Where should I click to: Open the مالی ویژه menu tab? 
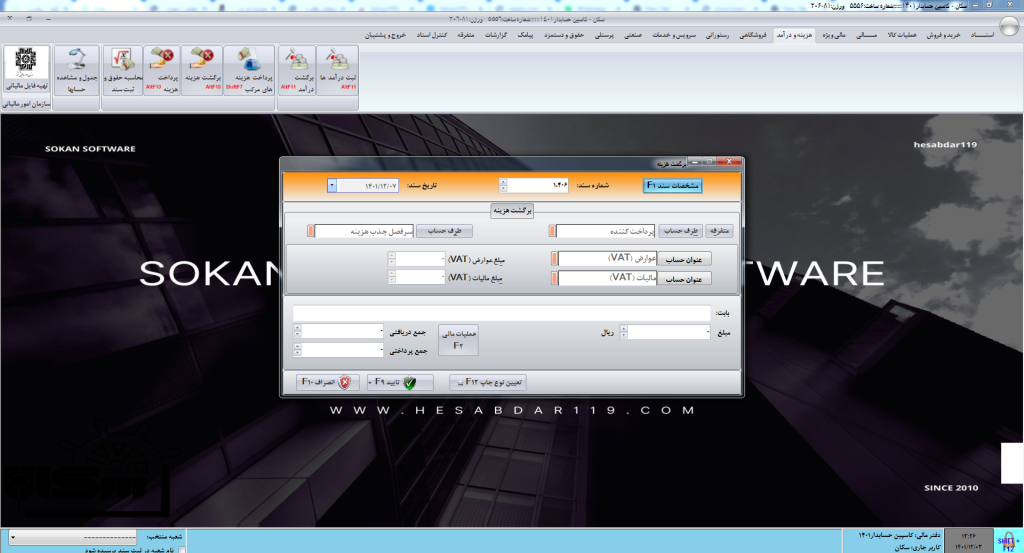pyautogui.click(x=833, y=35)
